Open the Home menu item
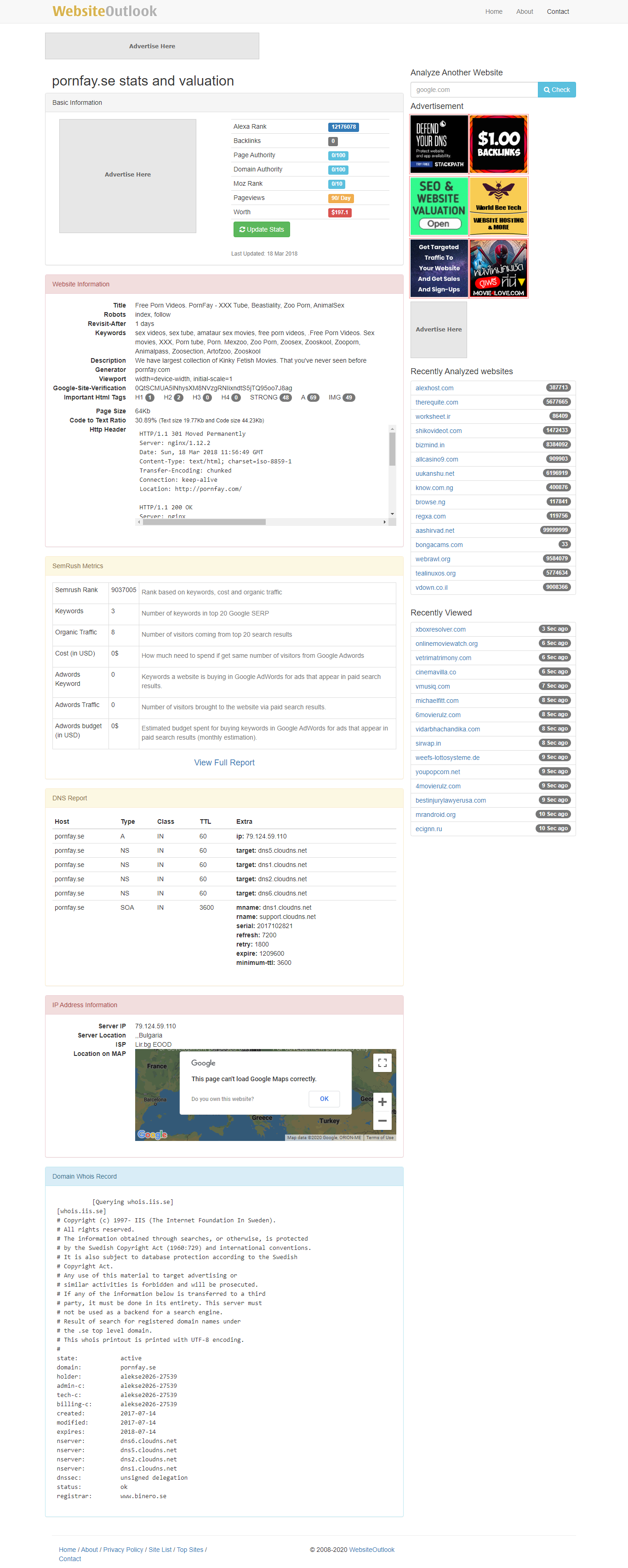The width and height of the screenshot is (628, 1568). [x=493, y=11]
